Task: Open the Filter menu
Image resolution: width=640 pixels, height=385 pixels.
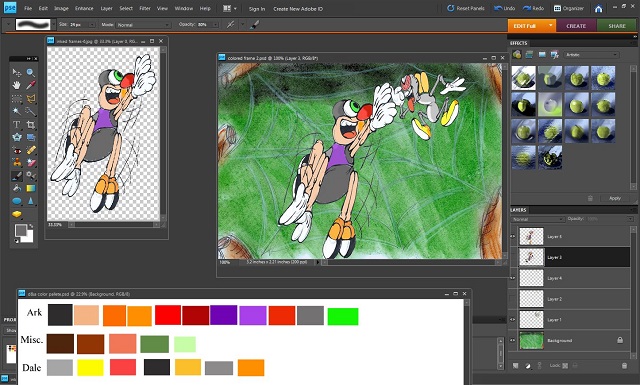Action: pyautogui.click(x=144, y=9)
